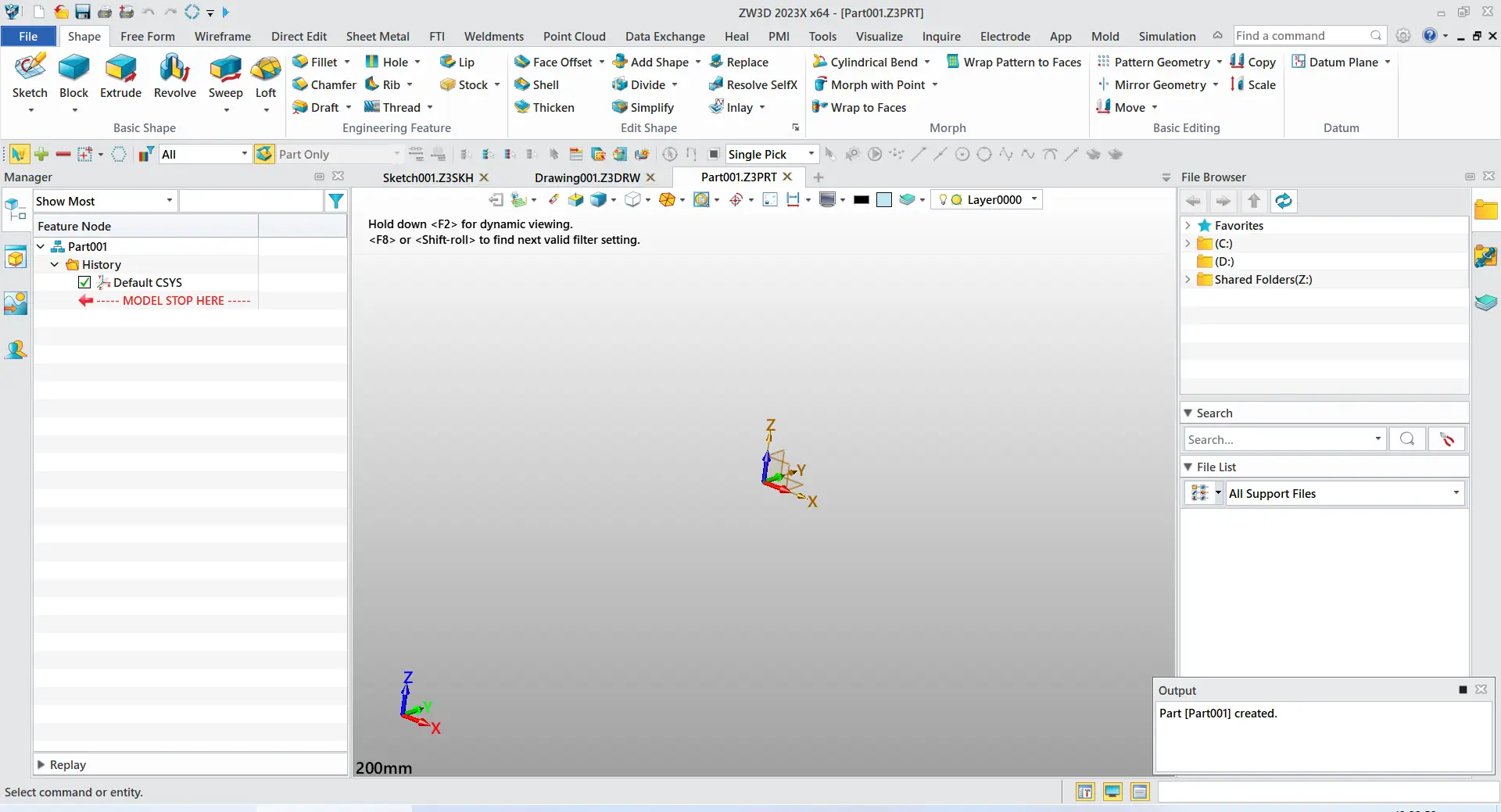Open the Wireframe ribbon tab
This screenshot has height=812, width=1501.
pyautogui.click(x=223, y=36)
